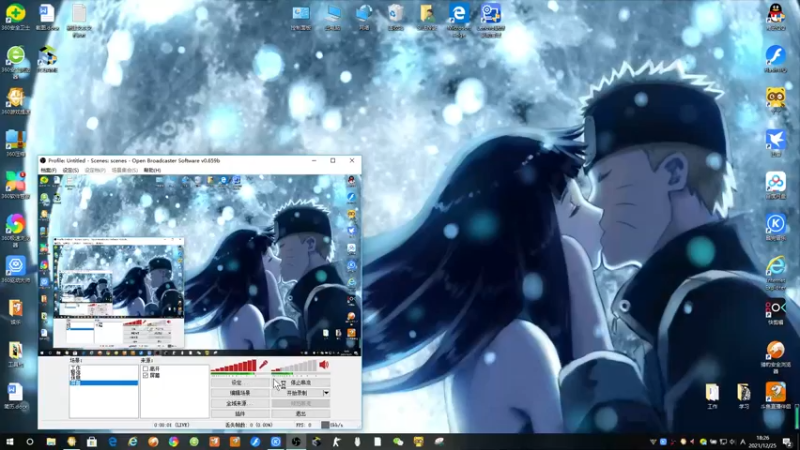The height and width of the screenshot is (450, 800).
Task: Click the Global Sources... button
Action: tap(240, 403)
